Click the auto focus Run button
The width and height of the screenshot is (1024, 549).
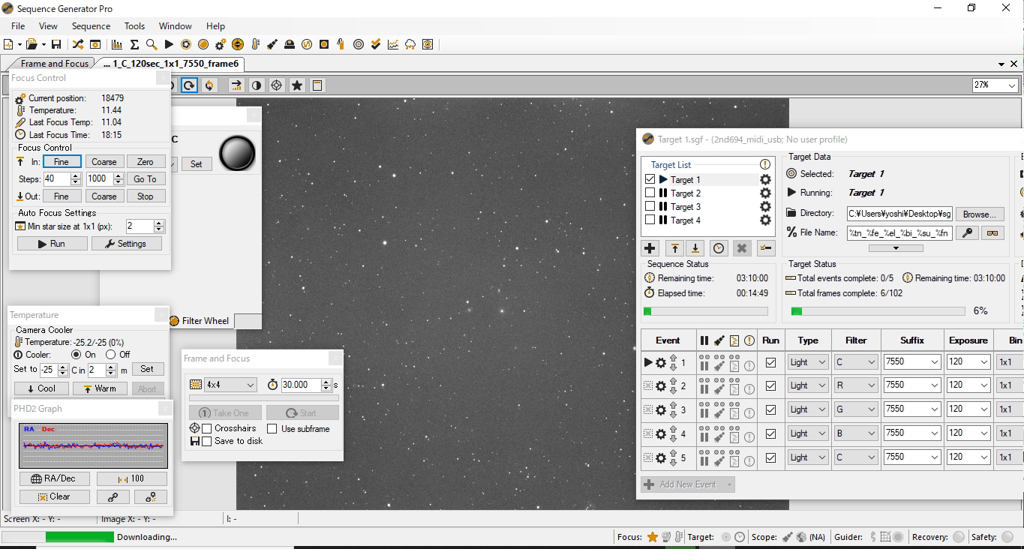point(52,243)
